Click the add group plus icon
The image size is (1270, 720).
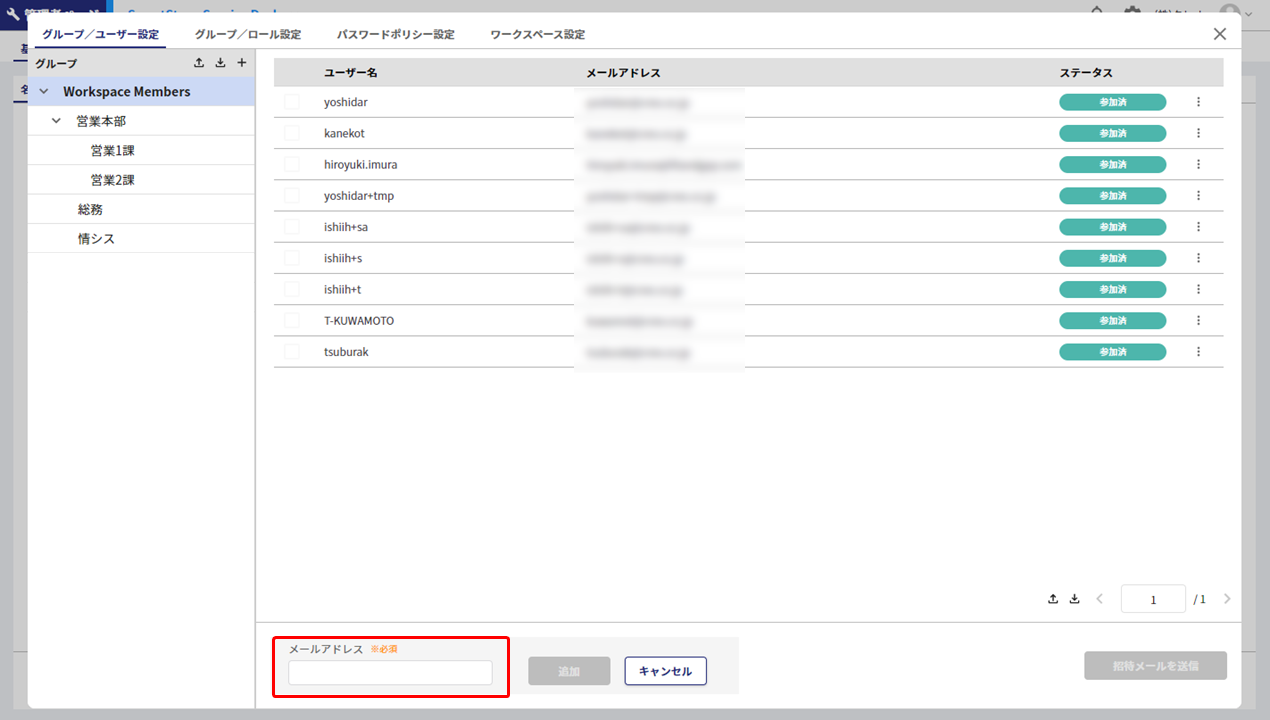point(241,63)
